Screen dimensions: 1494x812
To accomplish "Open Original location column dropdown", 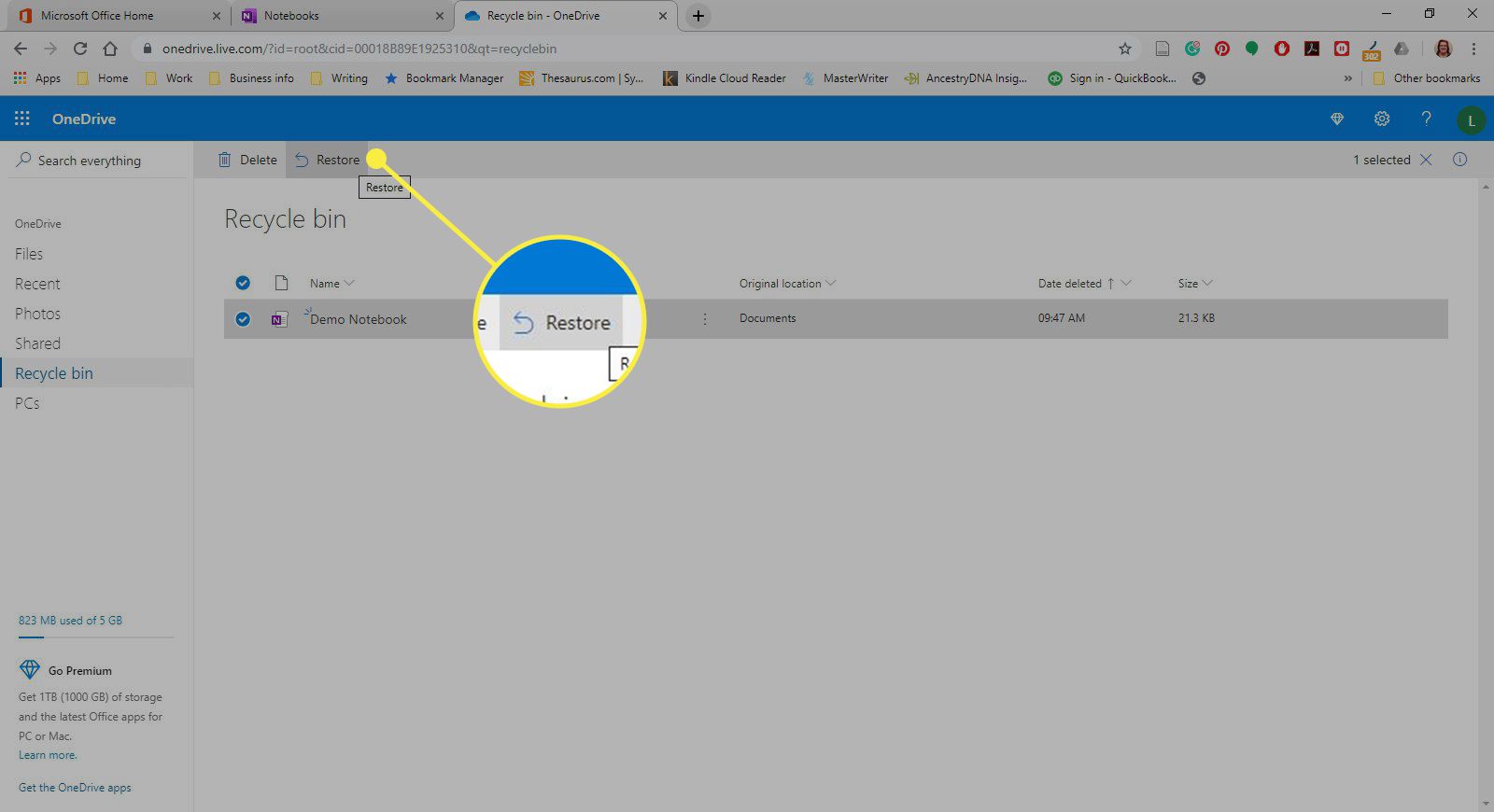I will [830, 284].
